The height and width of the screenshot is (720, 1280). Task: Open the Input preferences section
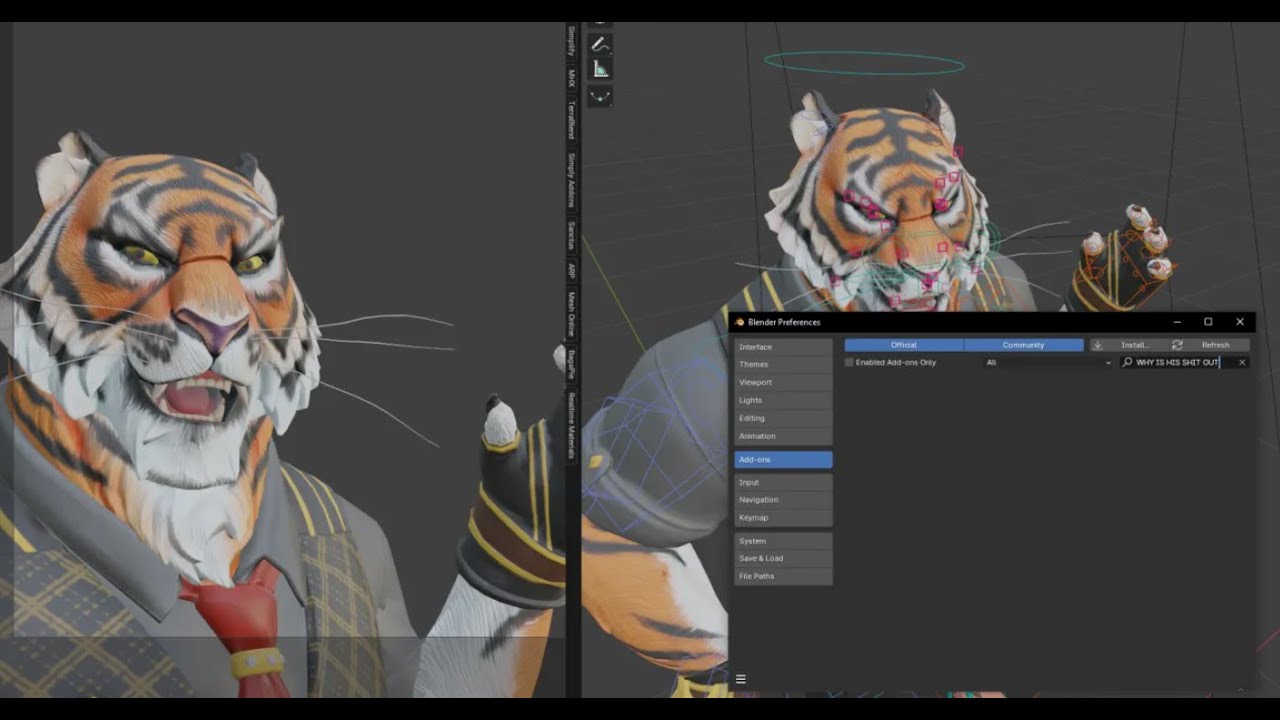pos(783,482)
